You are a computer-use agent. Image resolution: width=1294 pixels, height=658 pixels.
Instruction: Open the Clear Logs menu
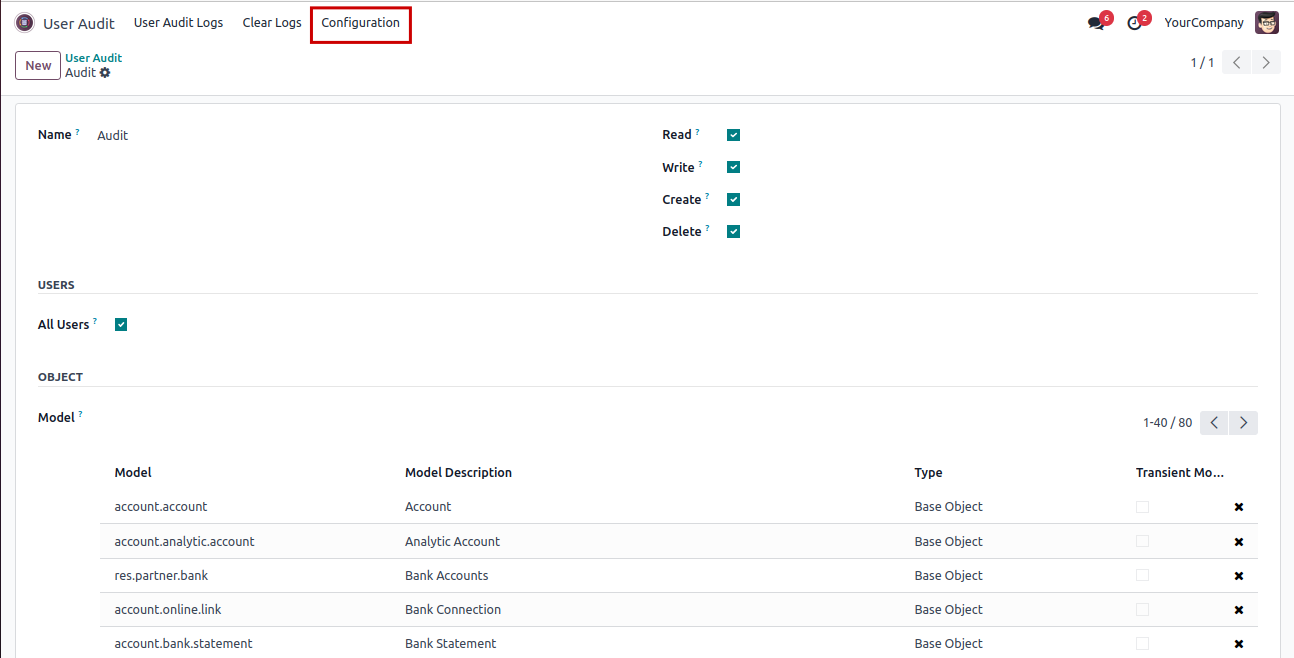[x=272, y=23]
